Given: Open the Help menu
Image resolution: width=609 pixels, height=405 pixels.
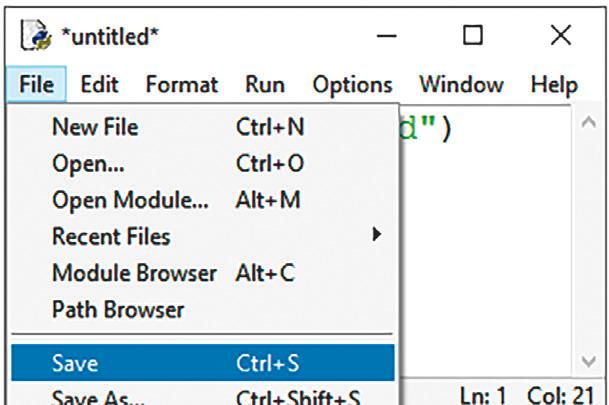Looking at the screenshot, I should coord(554,85).
